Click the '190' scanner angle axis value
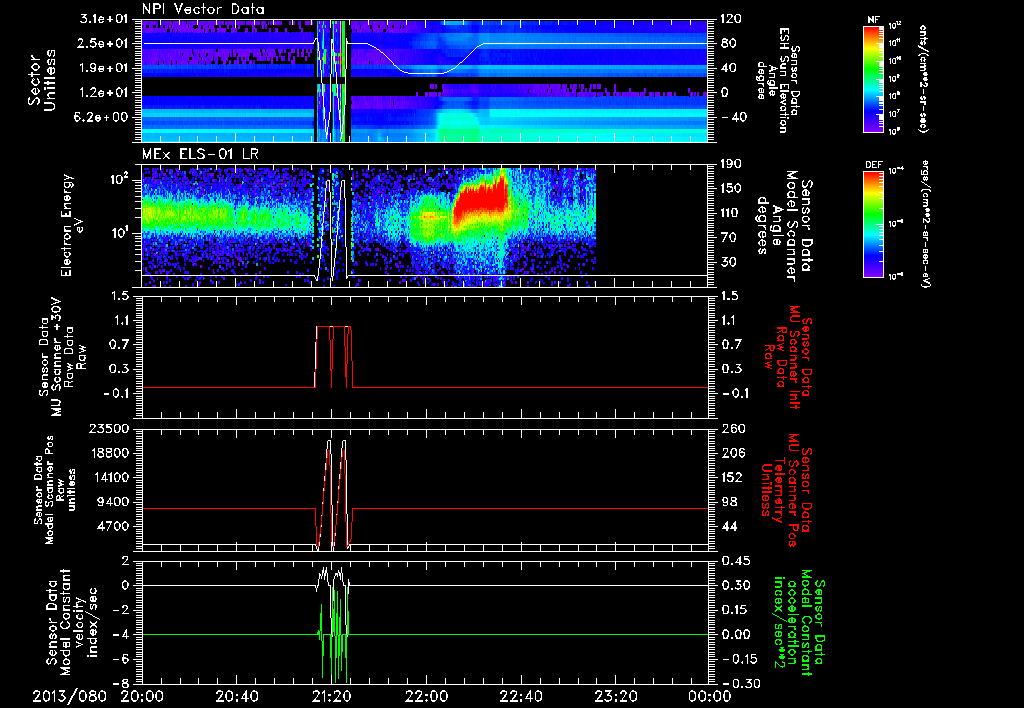This screenshot has height=708, width=1024. (x=731, y=164)
